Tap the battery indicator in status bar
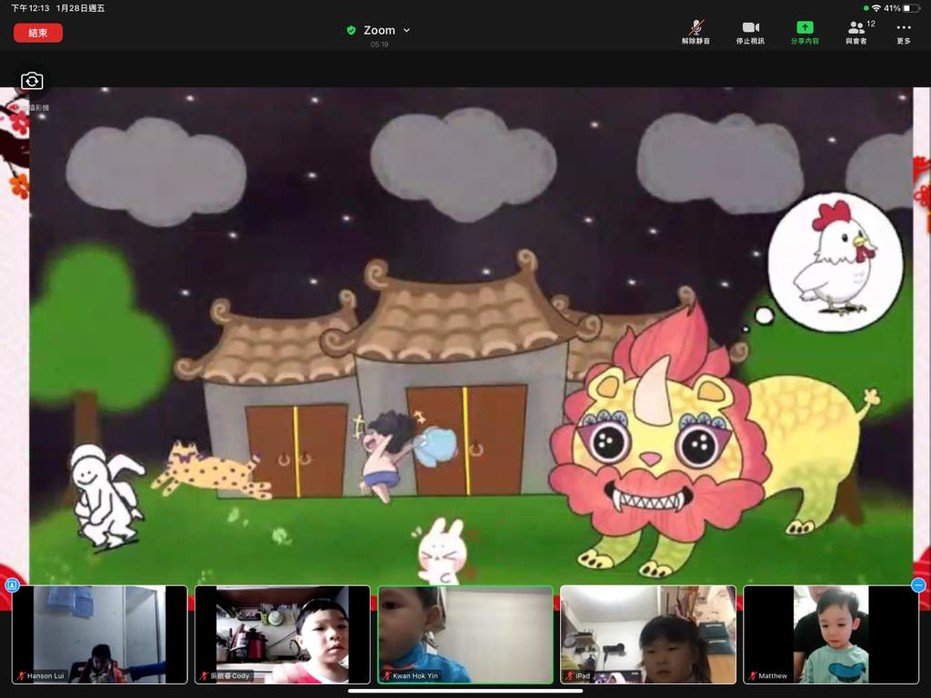The width and height of the screenshot is (931, 698). (910, 8)
